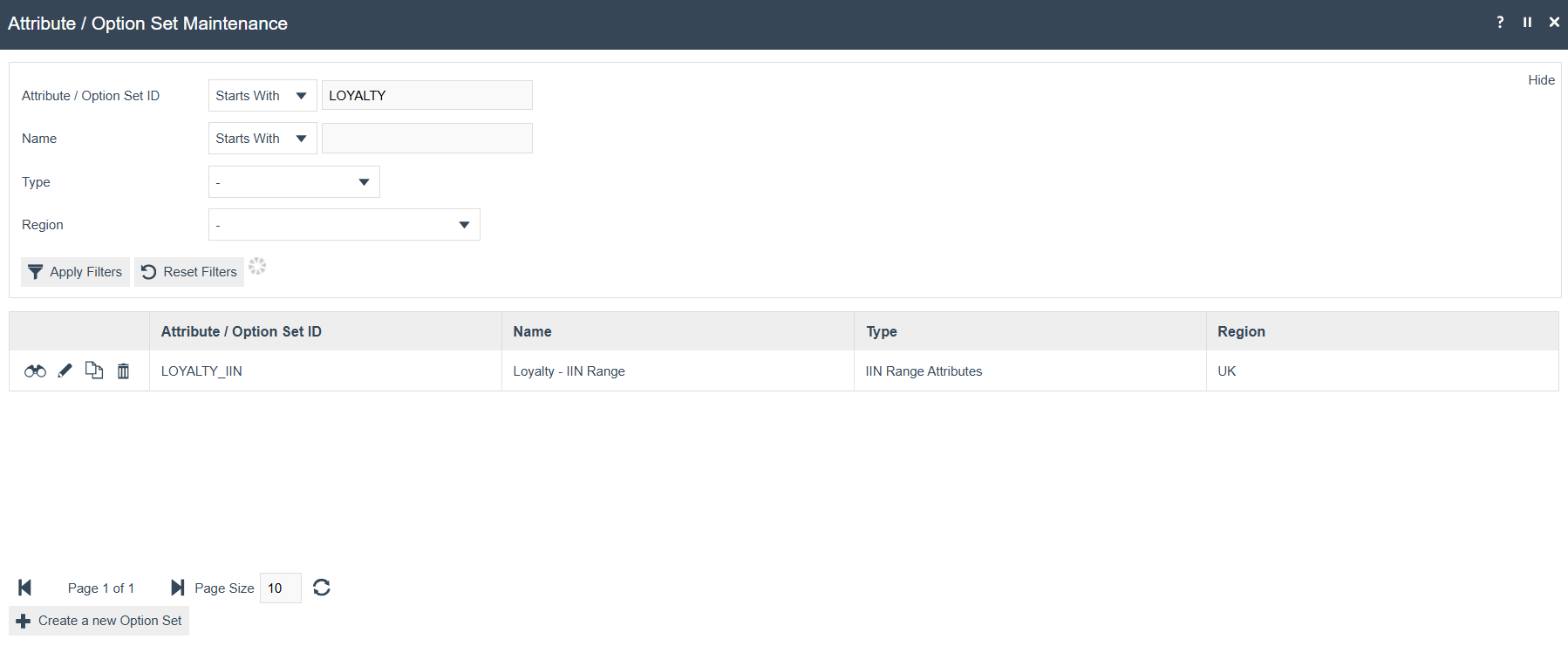Open Attribute ID match operator dropdown
The width and height of the screenshot is (1568, 646).
coord(262,96)
